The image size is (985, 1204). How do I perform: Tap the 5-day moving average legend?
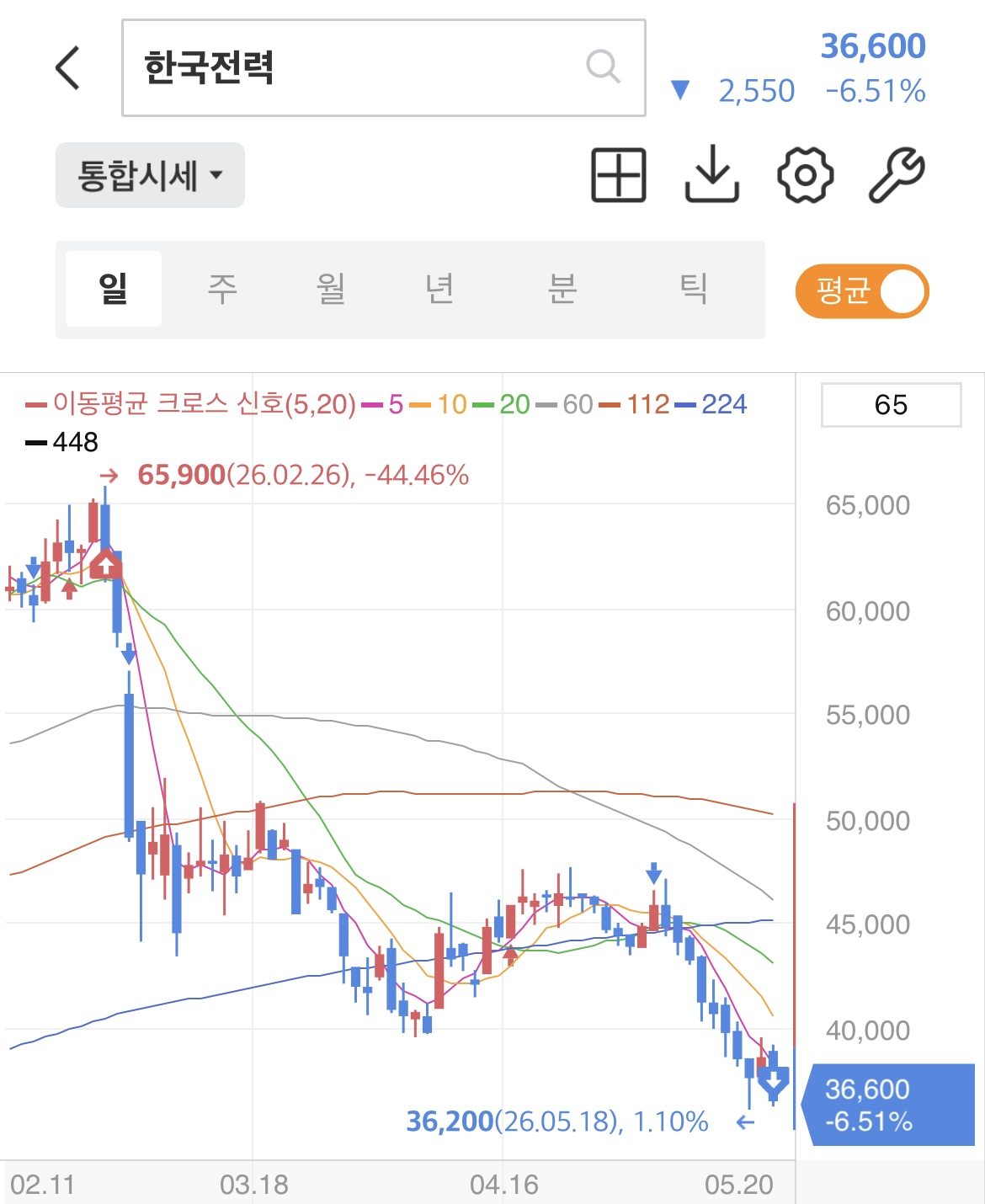(x=384, y=404)
